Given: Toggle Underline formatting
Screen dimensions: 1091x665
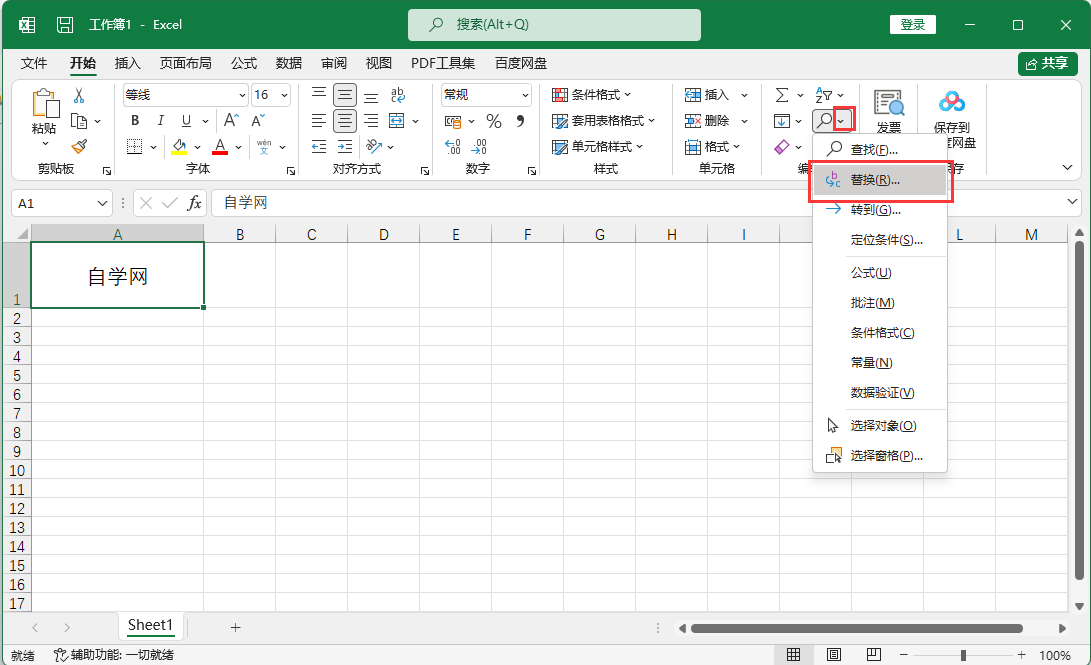Looking at the screenshot, I should point(186,120).
